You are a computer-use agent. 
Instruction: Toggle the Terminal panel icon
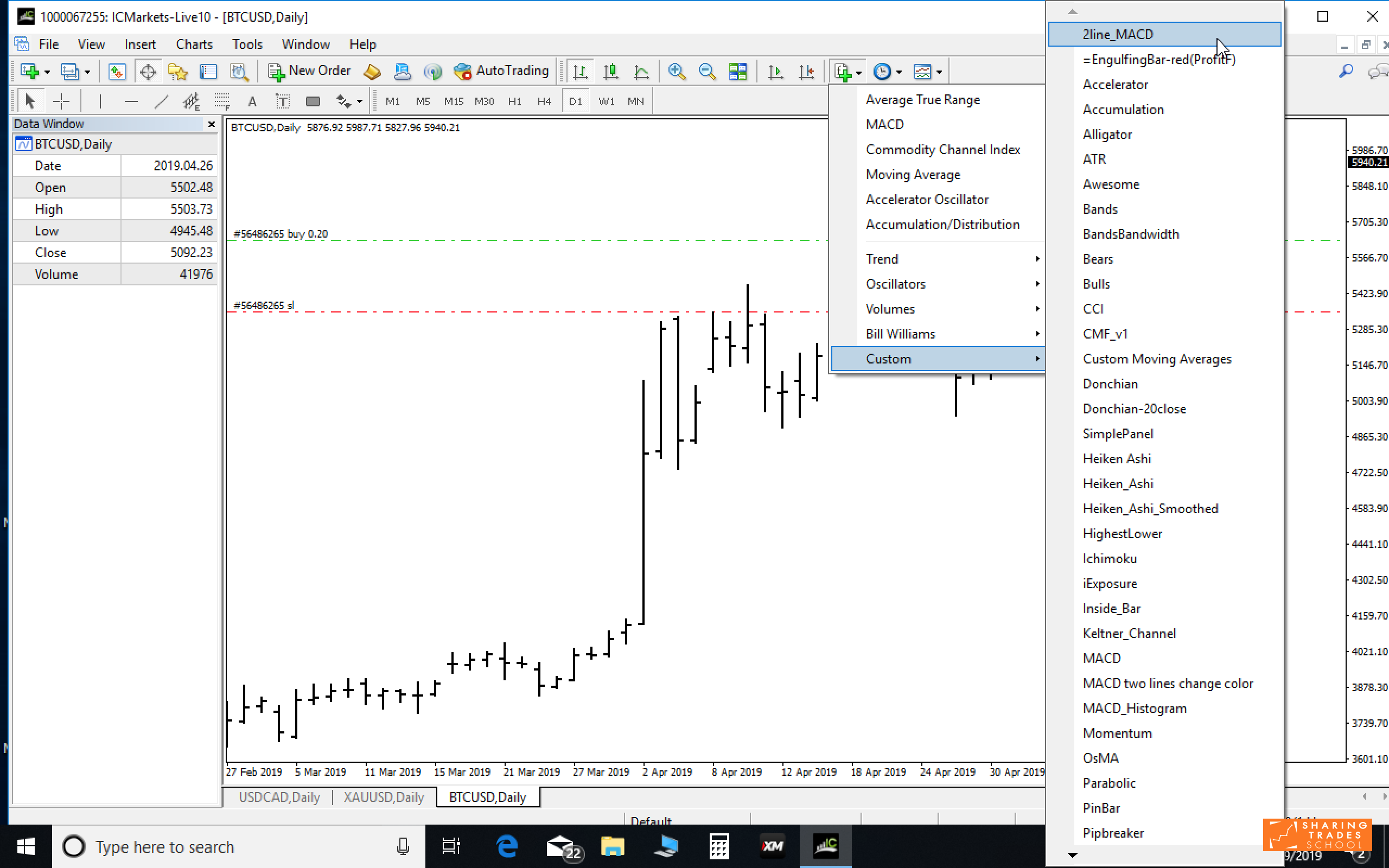(x=208, y=72)
